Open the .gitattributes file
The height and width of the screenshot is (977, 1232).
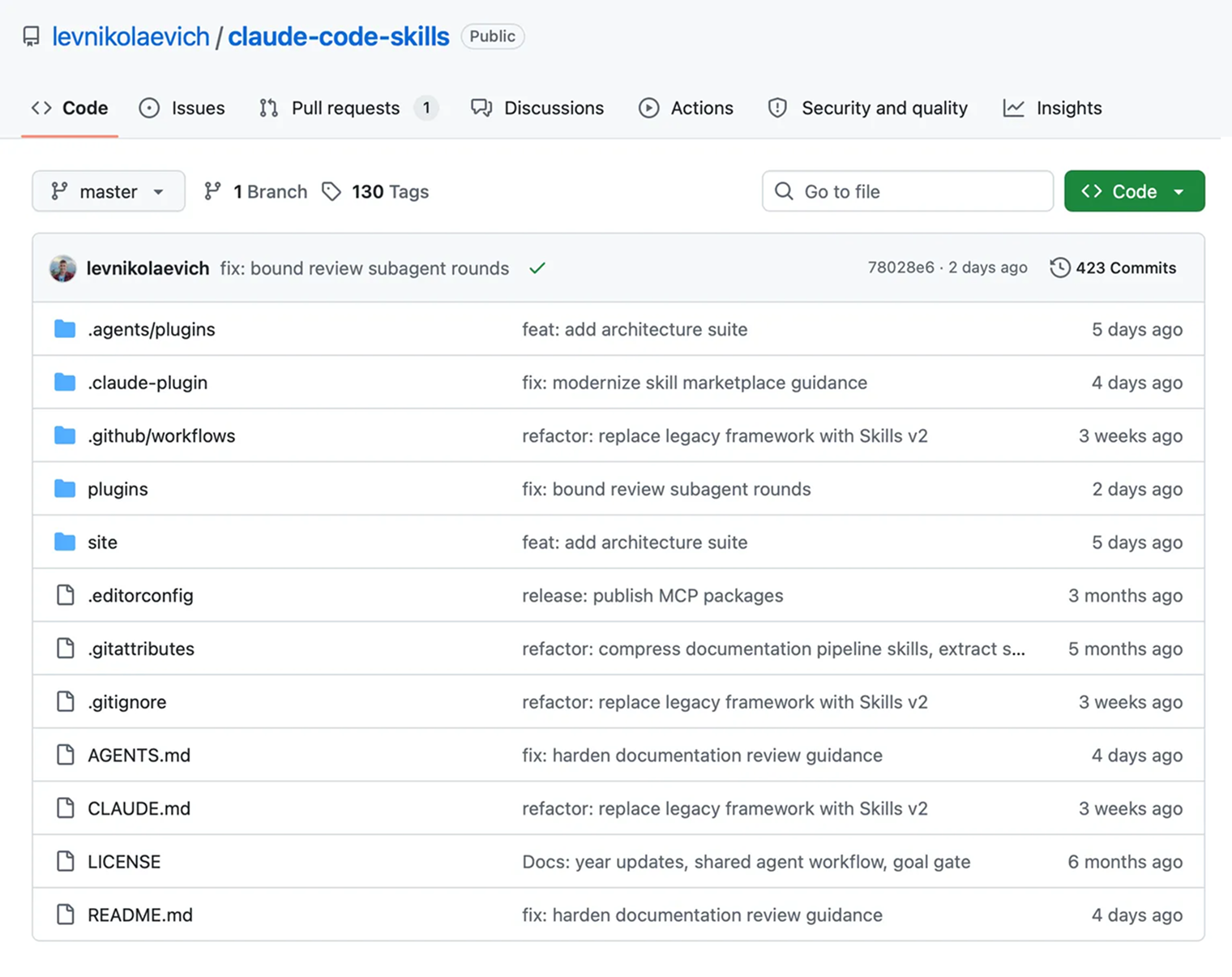(x=141, y=649)
